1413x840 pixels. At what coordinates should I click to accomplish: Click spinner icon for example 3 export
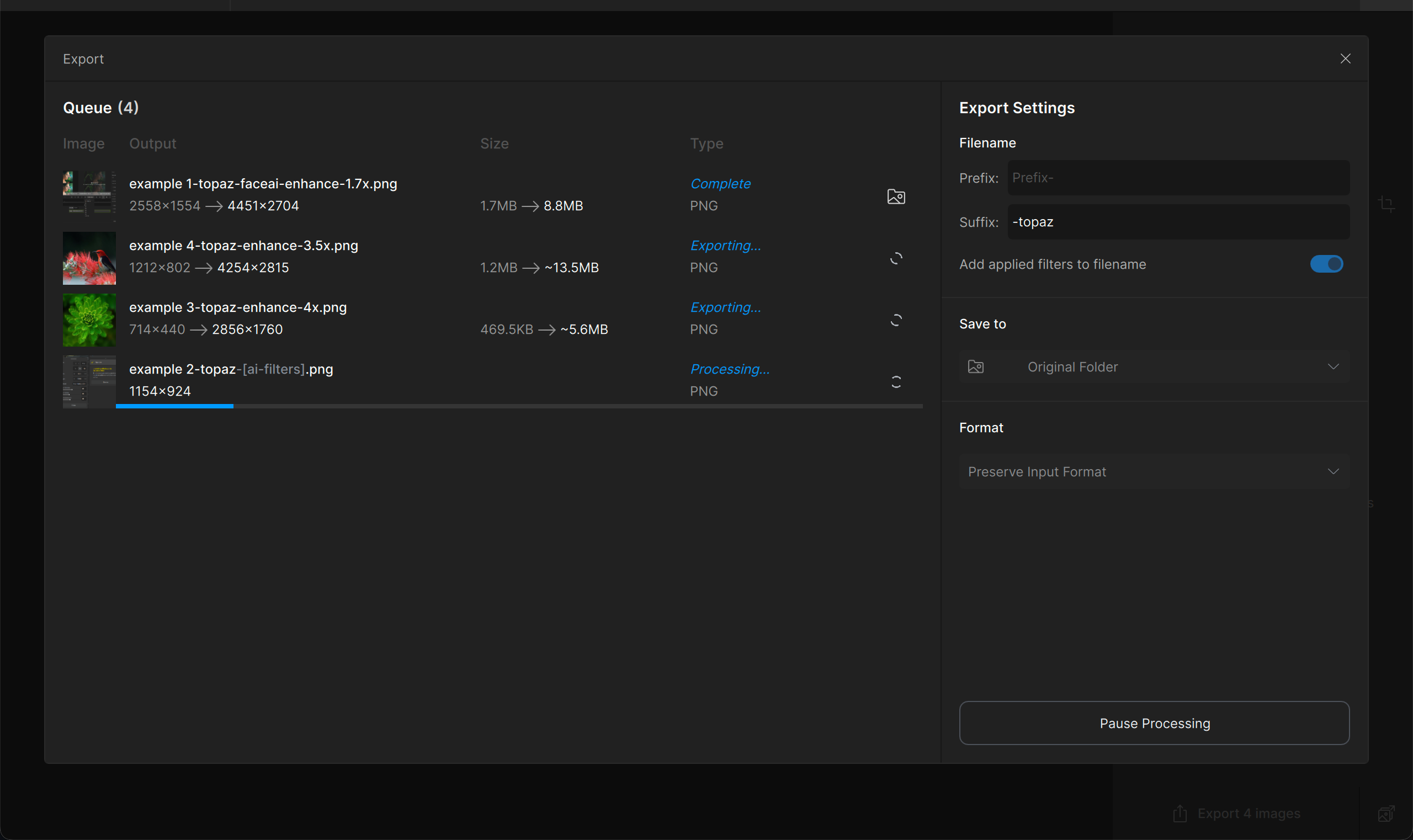(896, 320)
